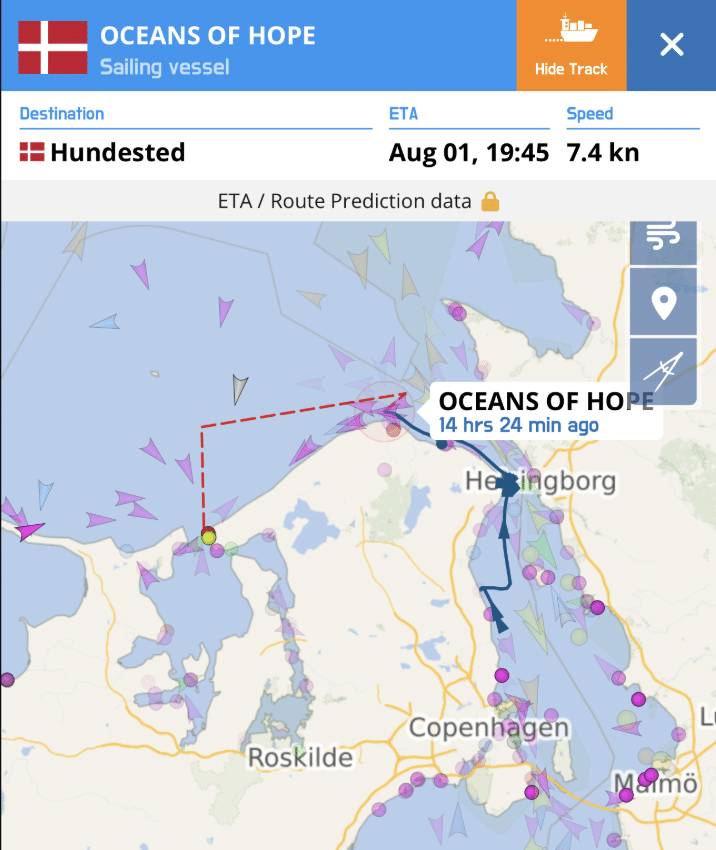Click the padlock icon next to Route Prediction
The height and width of the screenshot is (850, 716).
490,201
